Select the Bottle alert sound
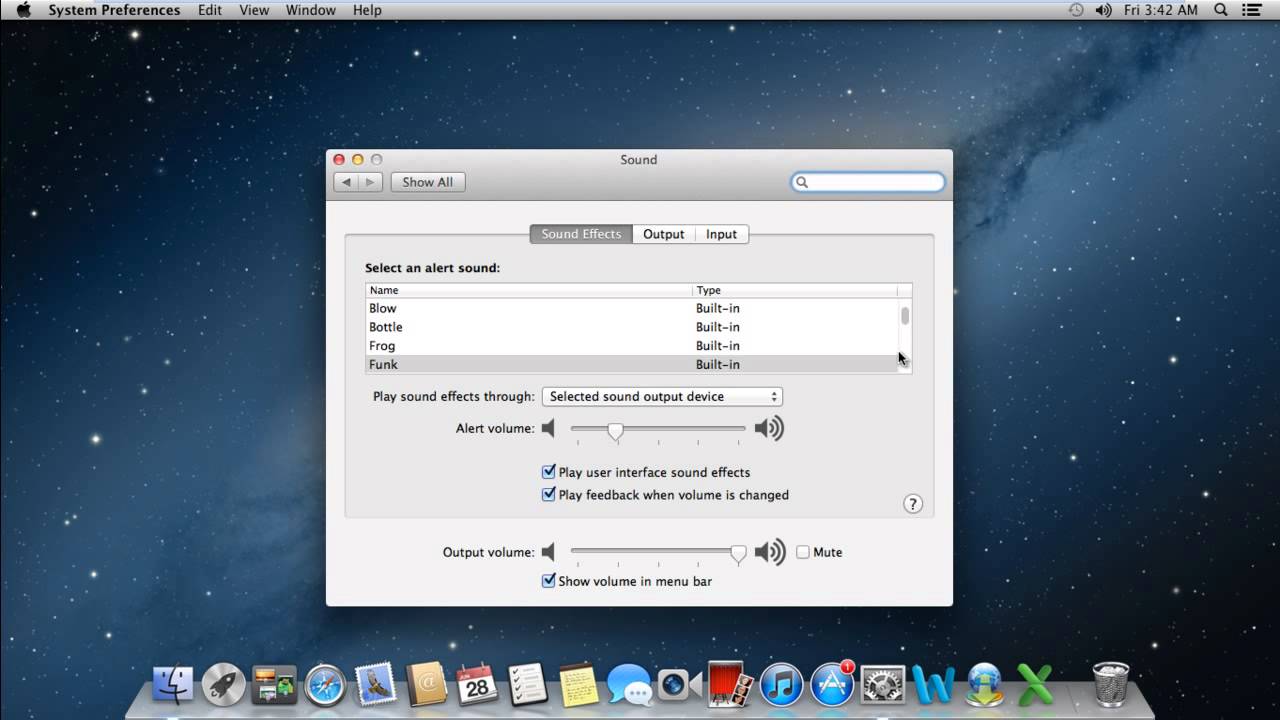 tap(632, 327)
